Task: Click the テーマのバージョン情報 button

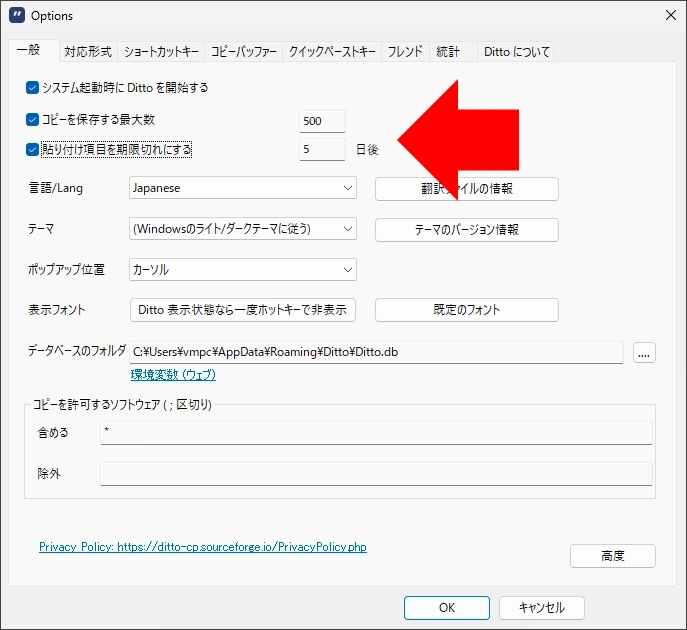Action: (x=466, y=229)
